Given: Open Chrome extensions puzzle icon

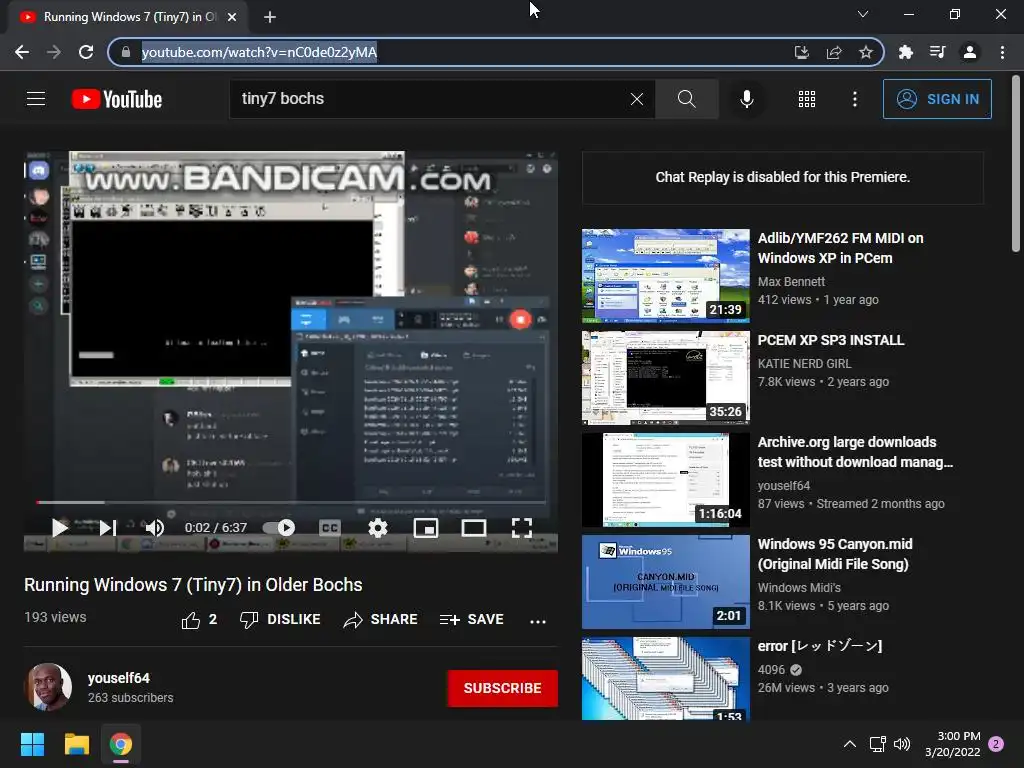Looking at the screenshot, I should point(905,52).
